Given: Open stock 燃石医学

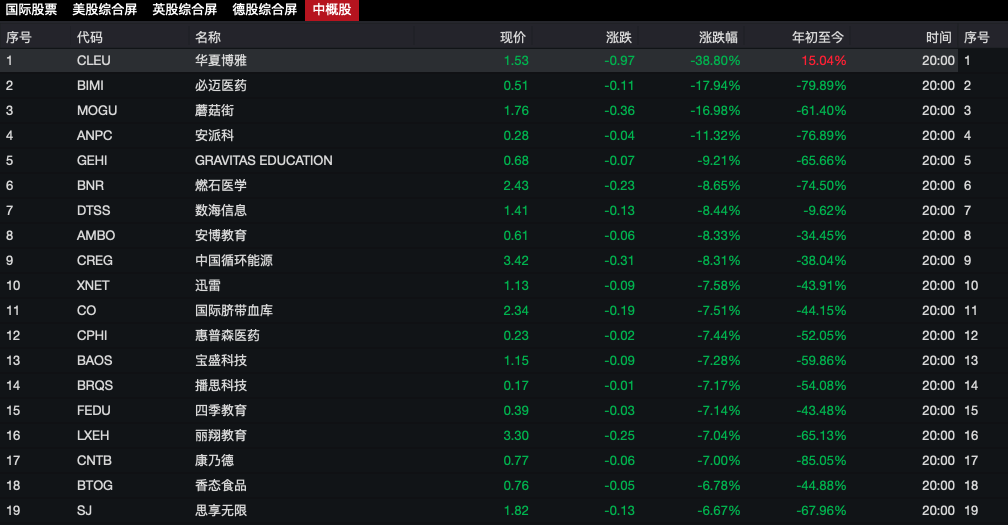Looking at the screenshot, I should [x=220, y=186].
